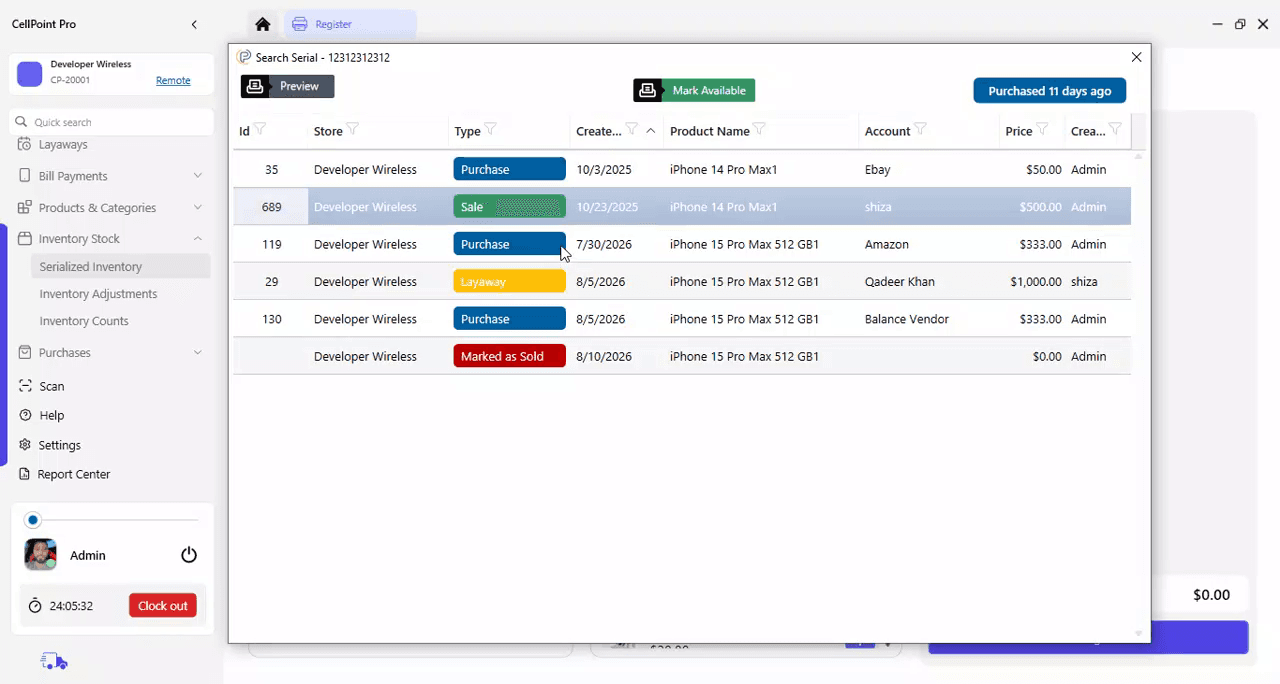
Task: Open filter for the Product Name column
Action: 759,129
